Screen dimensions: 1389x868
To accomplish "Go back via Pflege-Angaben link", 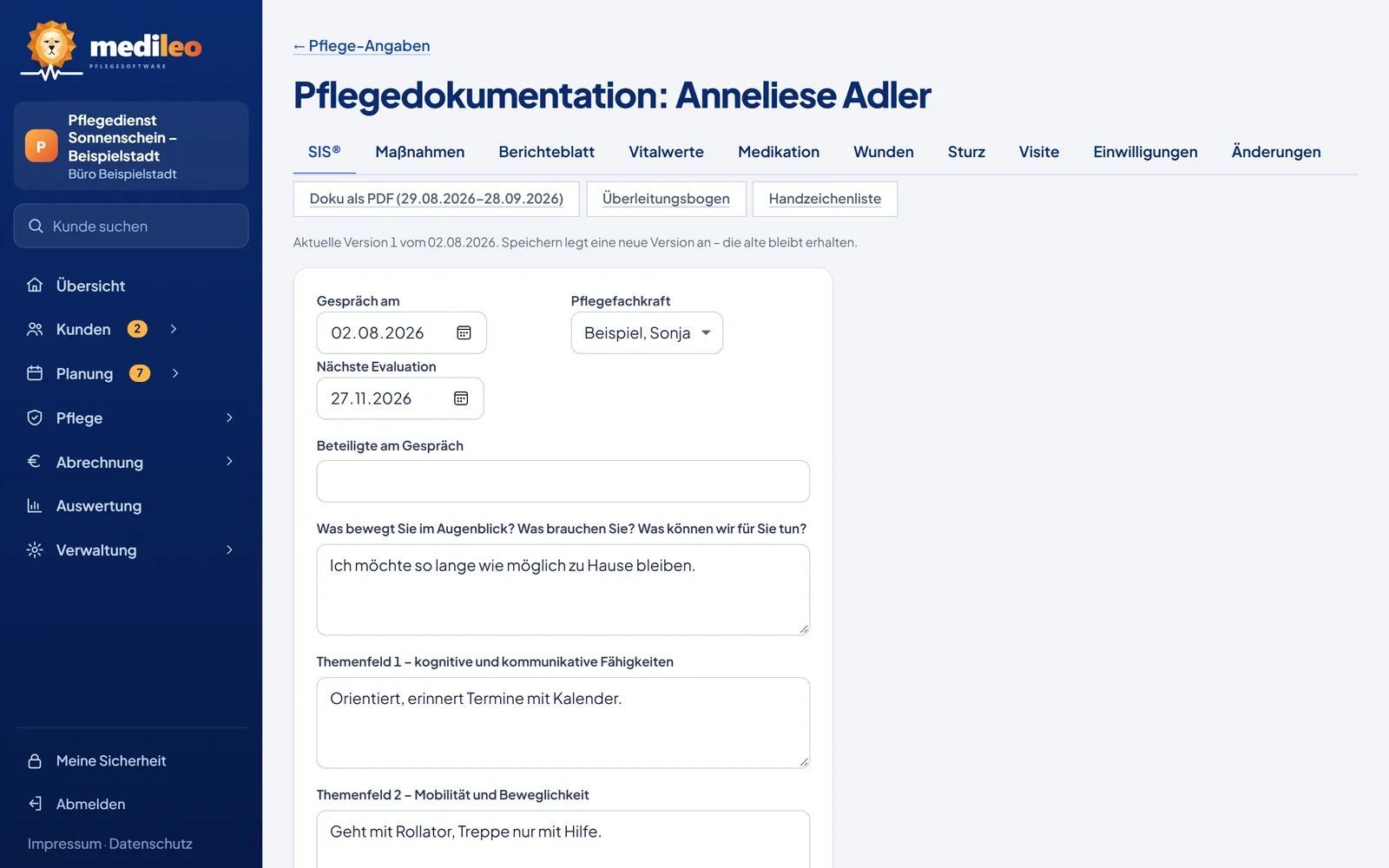I will point(362,46).
